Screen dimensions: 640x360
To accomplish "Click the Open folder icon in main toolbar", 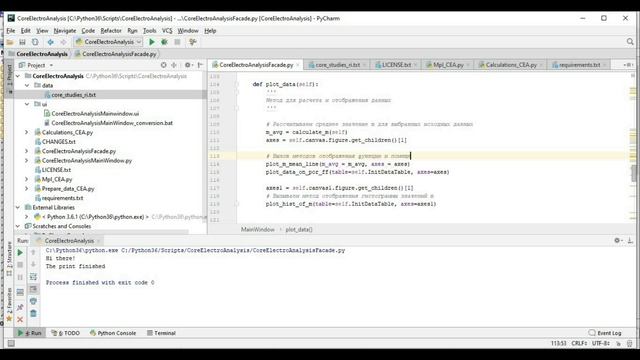I will 10,42.
